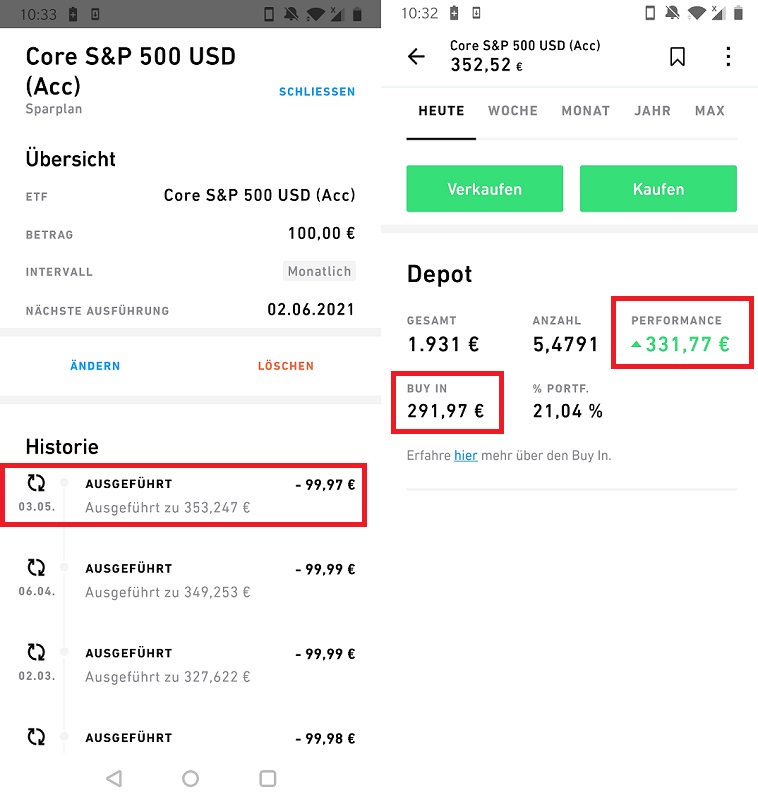Tap the Anzahl value 5,4791

[565, 344]
